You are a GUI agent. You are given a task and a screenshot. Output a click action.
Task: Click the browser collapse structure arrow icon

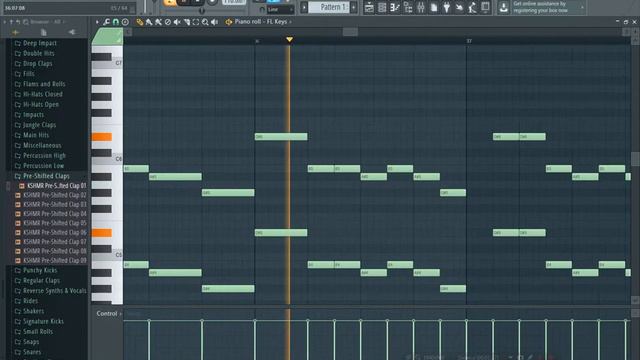pyautogui.click(x=11, y=22)
